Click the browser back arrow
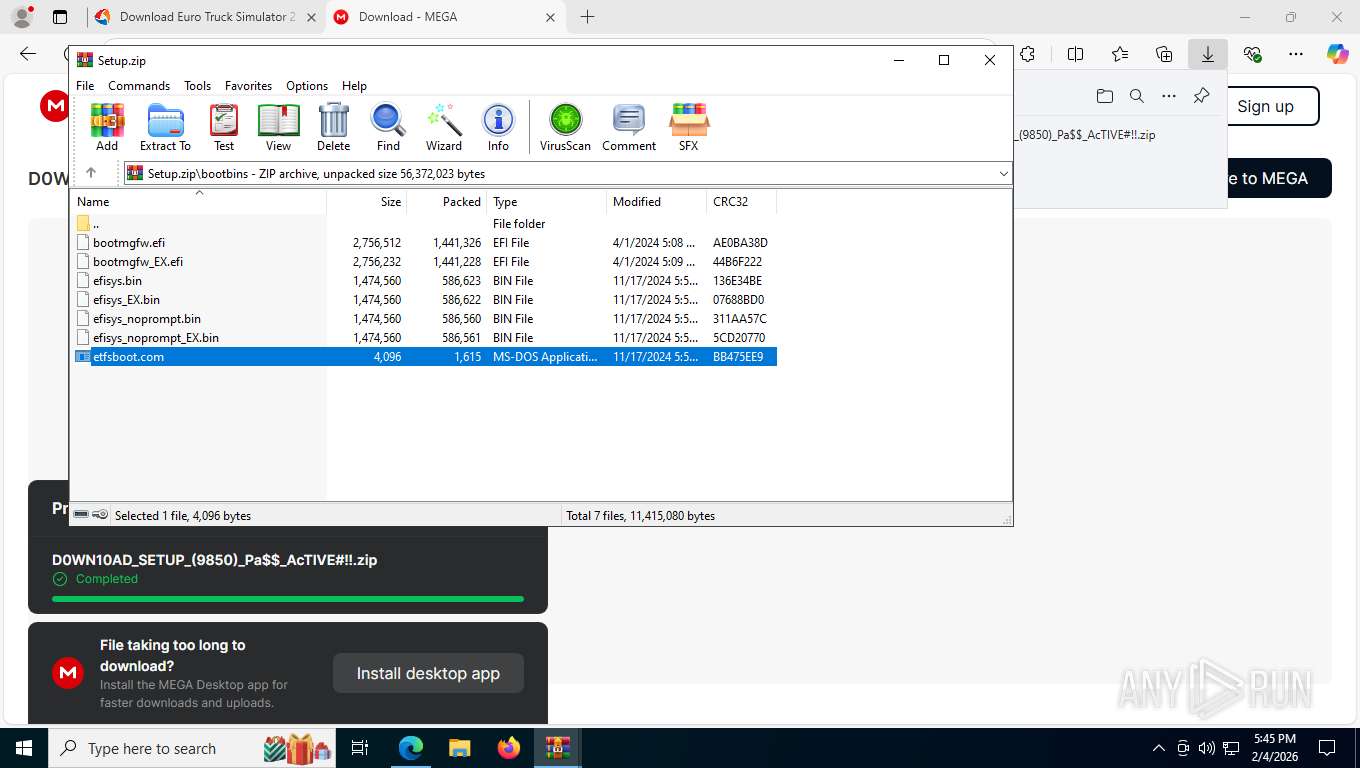Image resolution: width=1360 pixels, height=768 pixels. pyautogui.click(x=28, y=54)
